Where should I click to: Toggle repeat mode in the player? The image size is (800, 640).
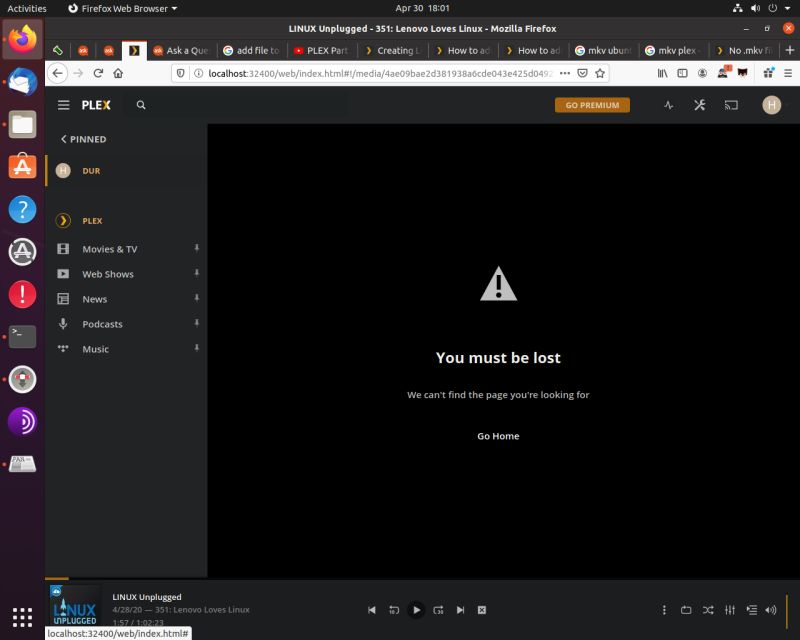pos(686,610)
